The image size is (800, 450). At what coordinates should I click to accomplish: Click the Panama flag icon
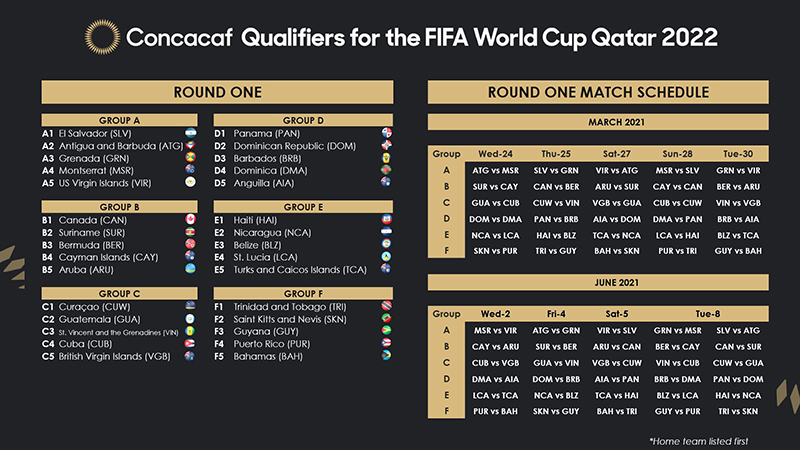tap(387, 133)
